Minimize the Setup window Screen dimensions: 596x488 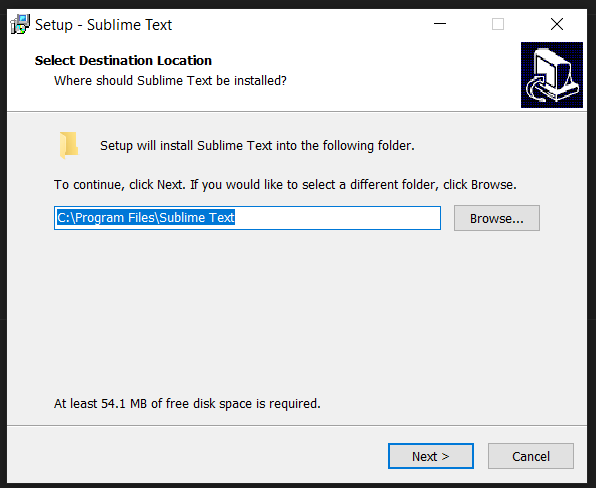pyautogui.click(x=440, y=24)
